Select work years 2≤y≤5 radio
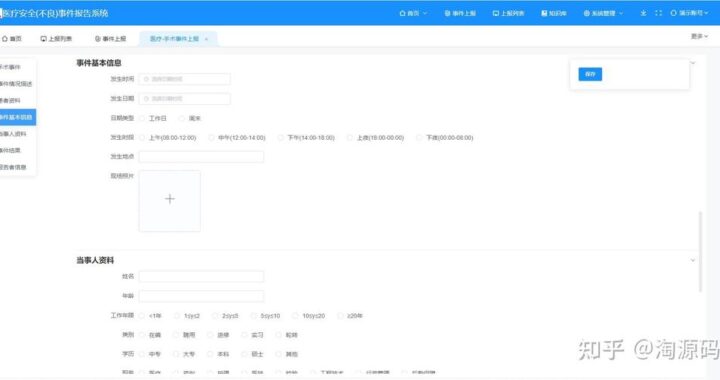720x380 pixels. 215,316
